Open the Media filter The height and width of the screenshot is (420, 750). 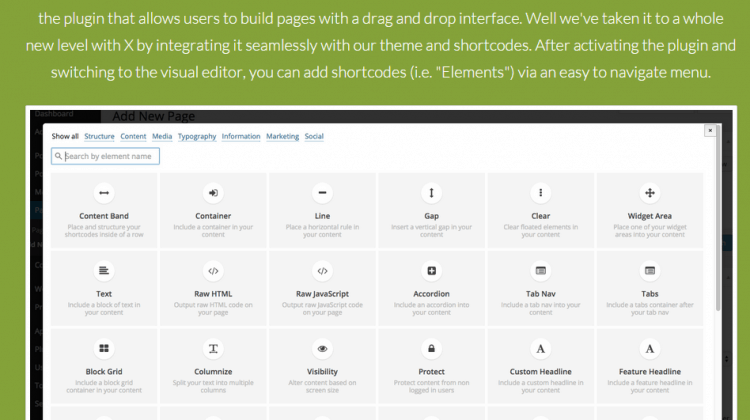coord(162,136)
